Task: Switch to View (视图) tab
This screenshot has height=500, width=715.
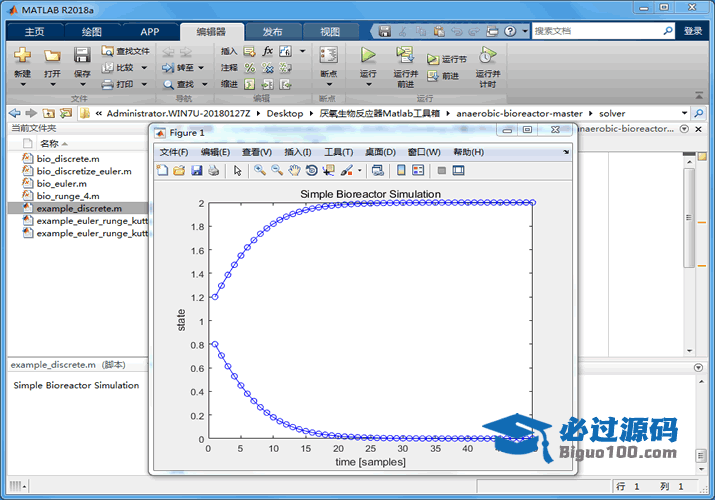Action: pyautogui.click(x=330, y=31)
